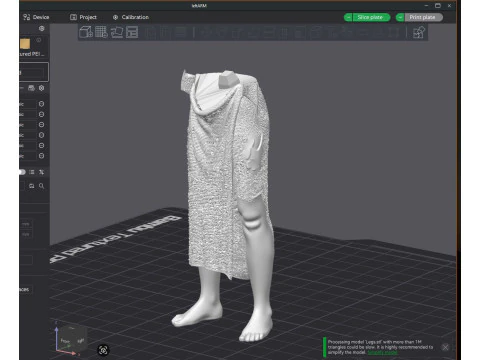The image size is (480, 360).
Task: Click the Print plate button
Action: 423,17
